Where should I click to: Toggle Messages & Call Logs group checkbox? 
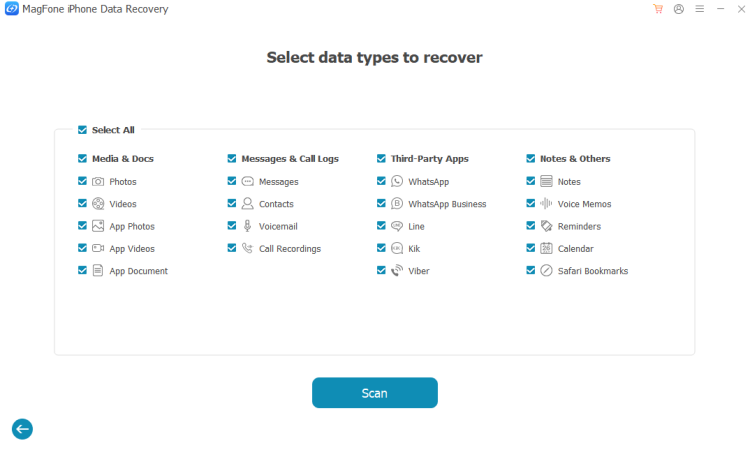pyautogui.click(x=232, y=158)
